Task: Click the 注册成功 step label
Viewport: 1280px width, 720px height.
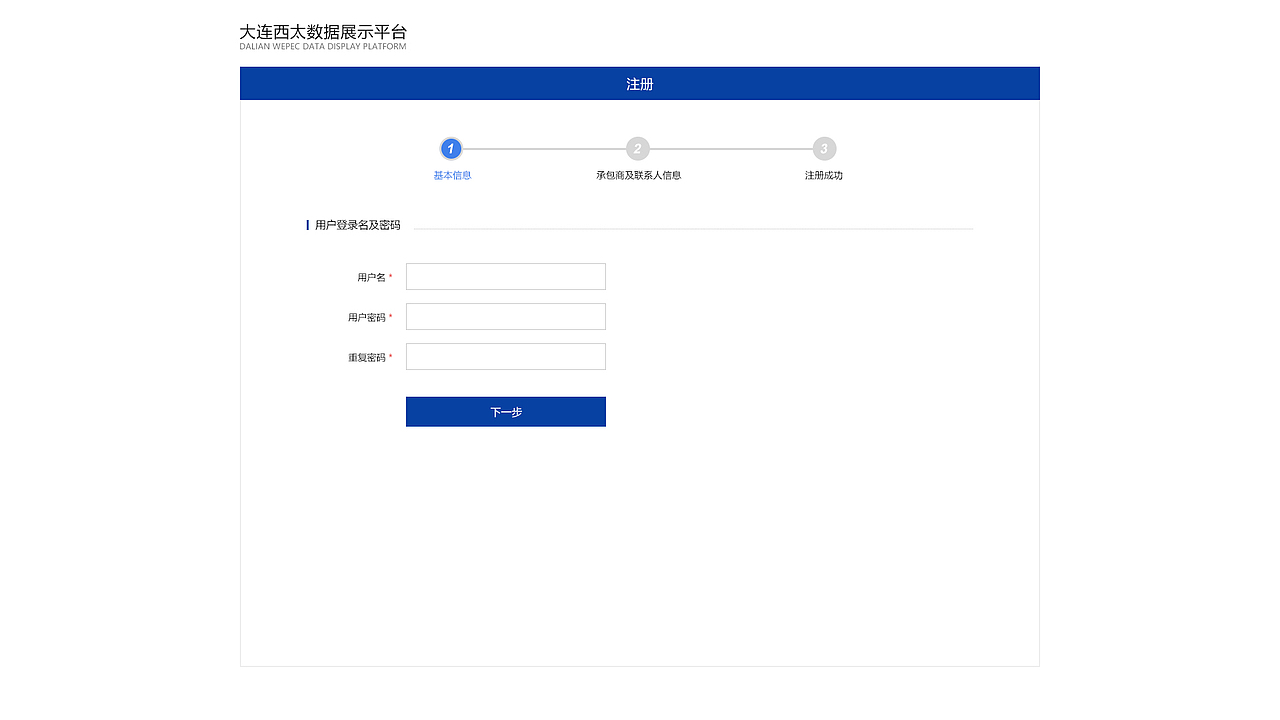Action: pyautogui.click(x=824, y=176)
